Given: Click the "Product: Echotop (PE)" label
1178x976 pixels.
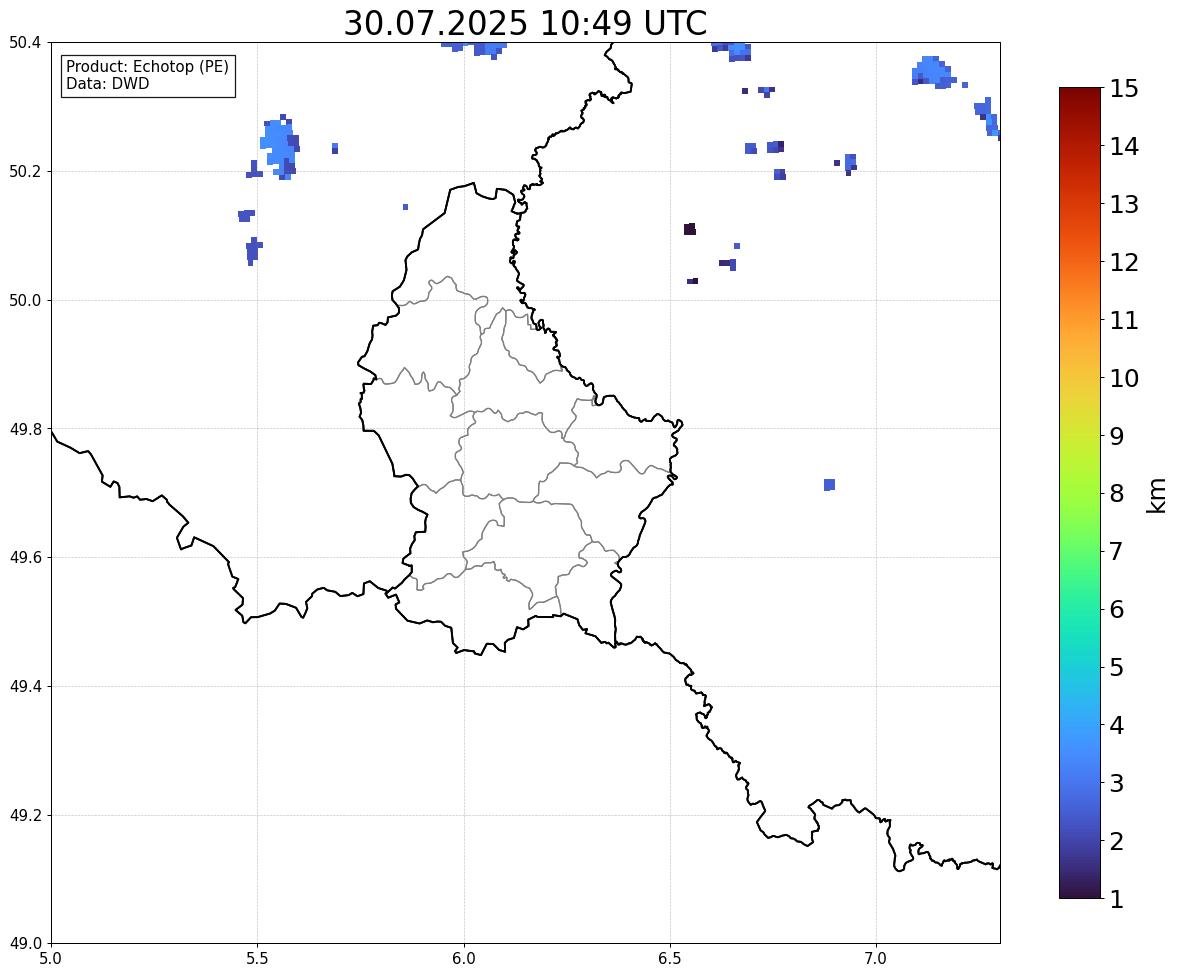Looking at the screenshot, I should click(x=147, y=66).
